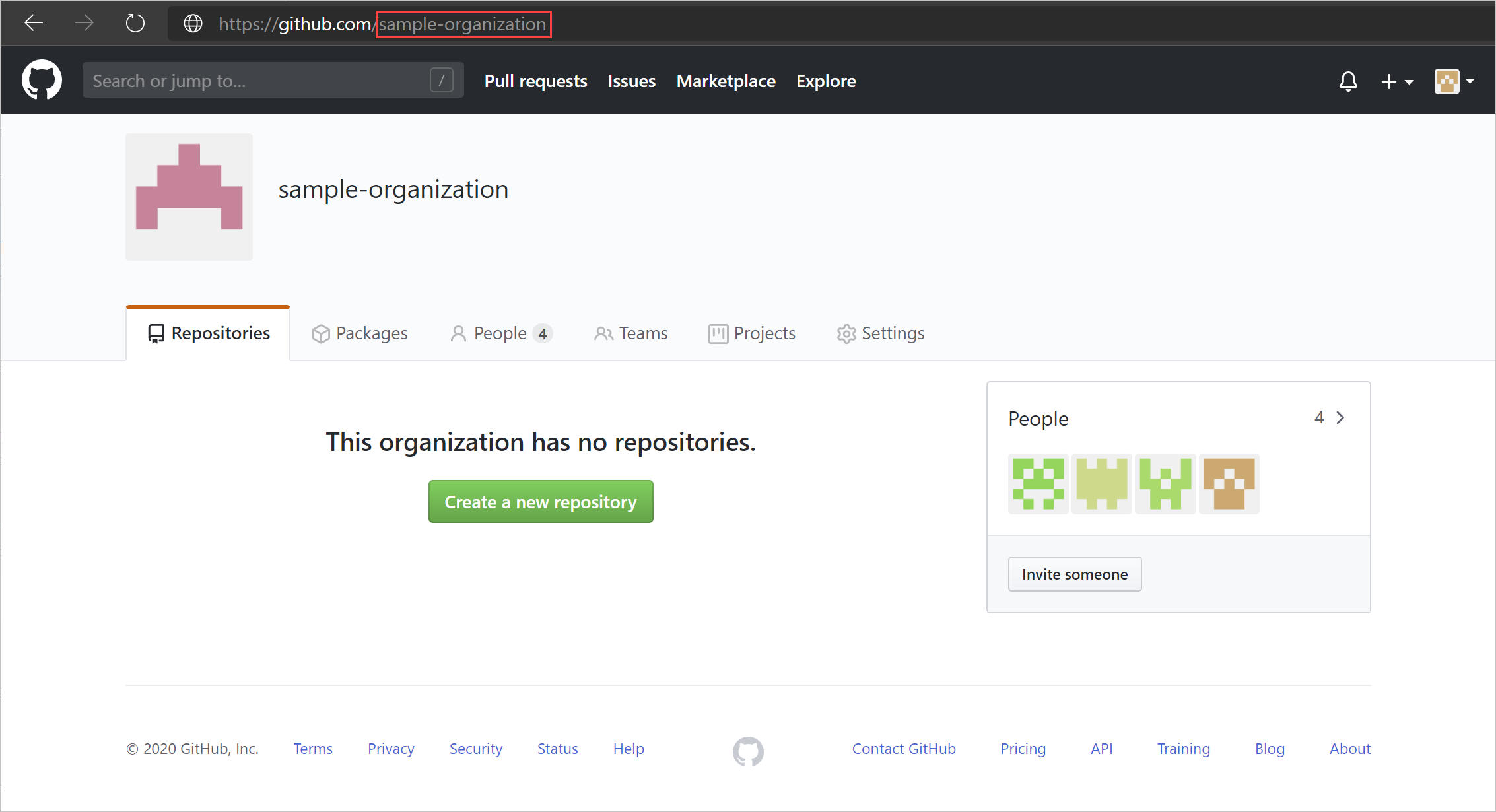Click the new item plus icon
Image resolution: width=1496 pixels, height=812 pixels.
click(1391, 81)
